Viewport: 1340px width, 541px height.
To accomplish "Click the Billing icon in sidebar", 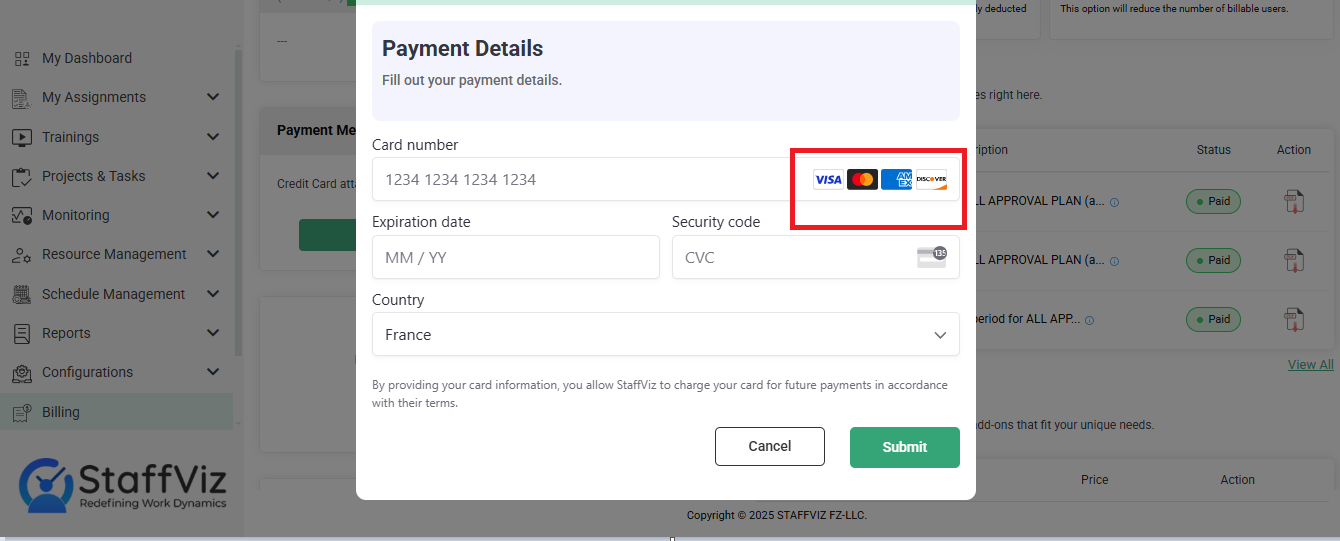I will click(x=22, y=412).
